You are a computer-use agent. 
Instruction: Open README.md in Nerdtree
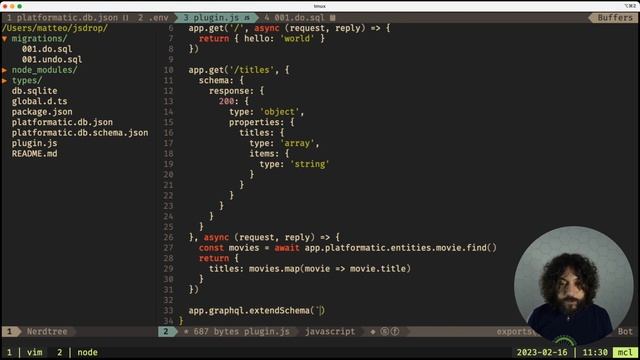tap(34, 154)
